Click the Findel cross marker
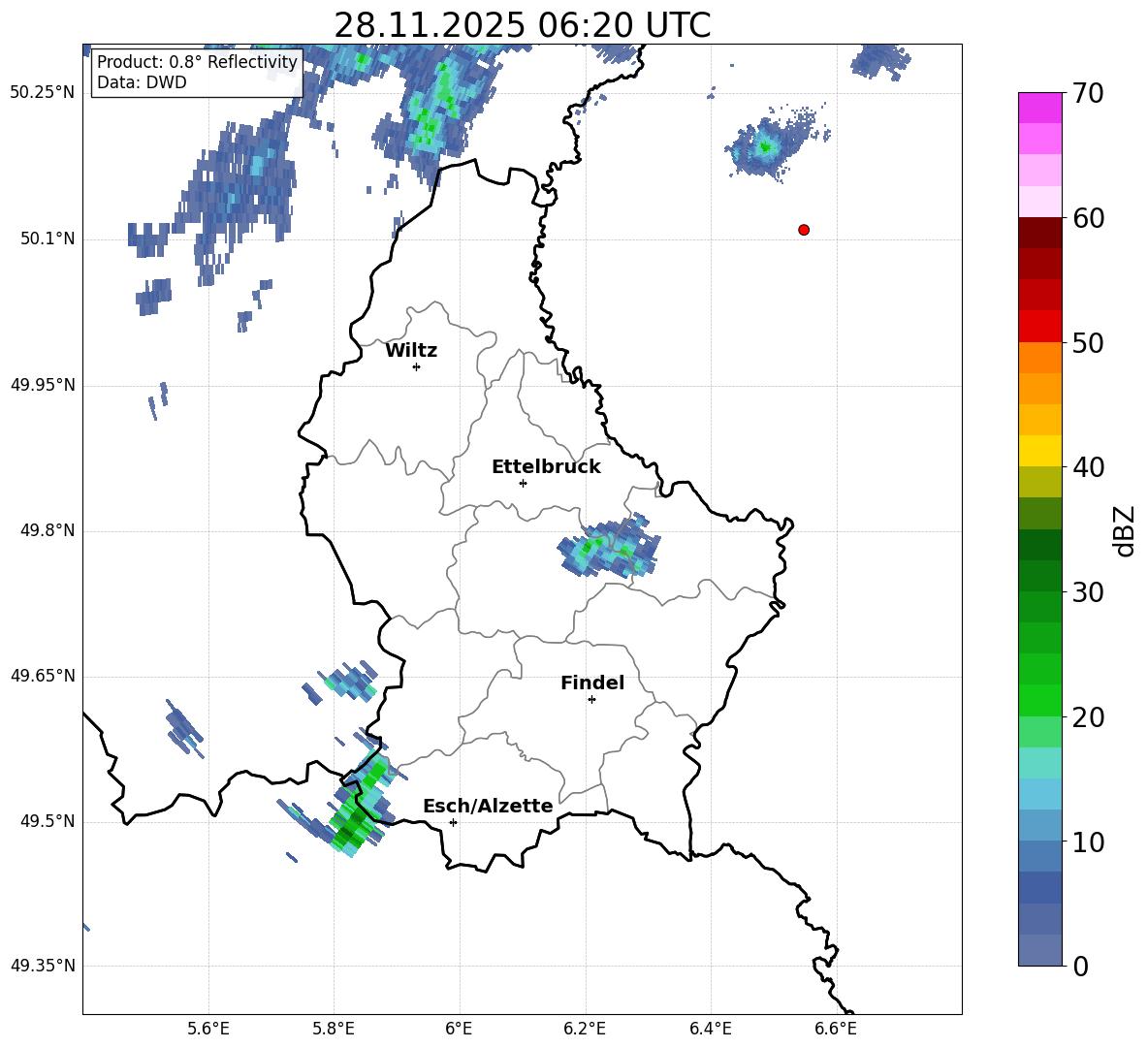The width and height of the screenshot is (1148, 1048). [591, 700]
